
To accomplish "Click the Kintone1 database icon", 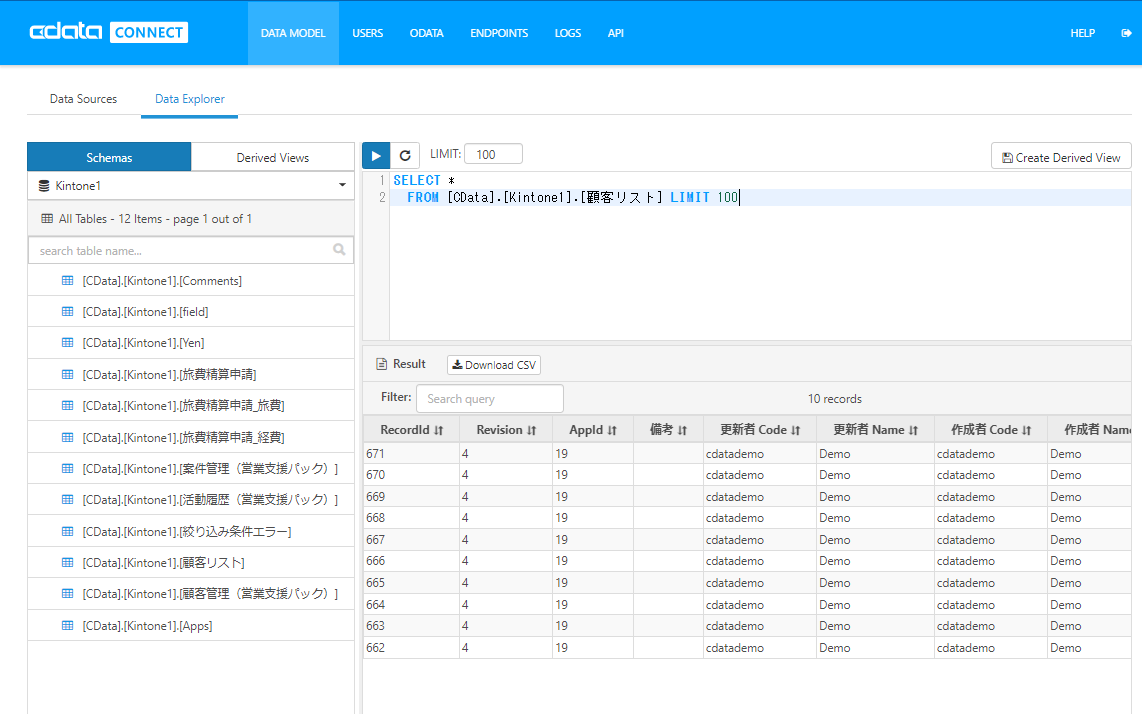I will (44, 186).
